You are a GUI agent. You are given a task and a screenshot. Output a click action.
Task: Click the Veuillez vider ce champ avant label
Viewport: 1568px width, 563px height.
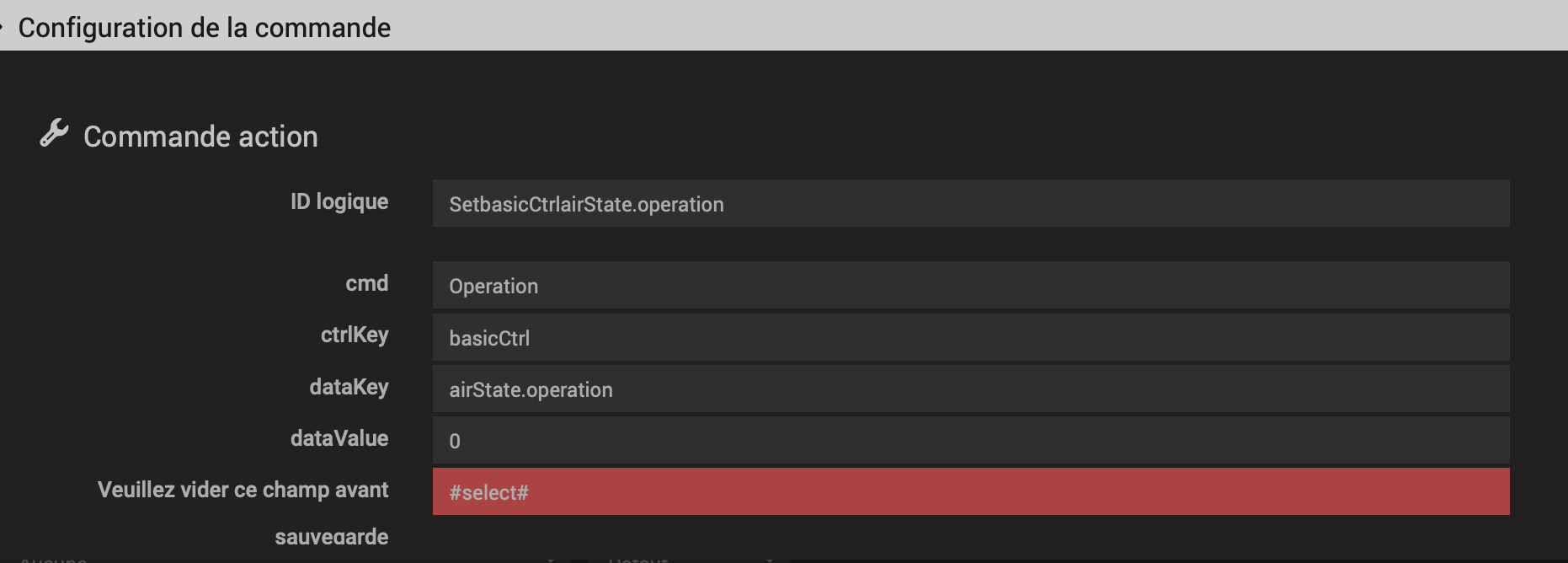pos(243,490)
